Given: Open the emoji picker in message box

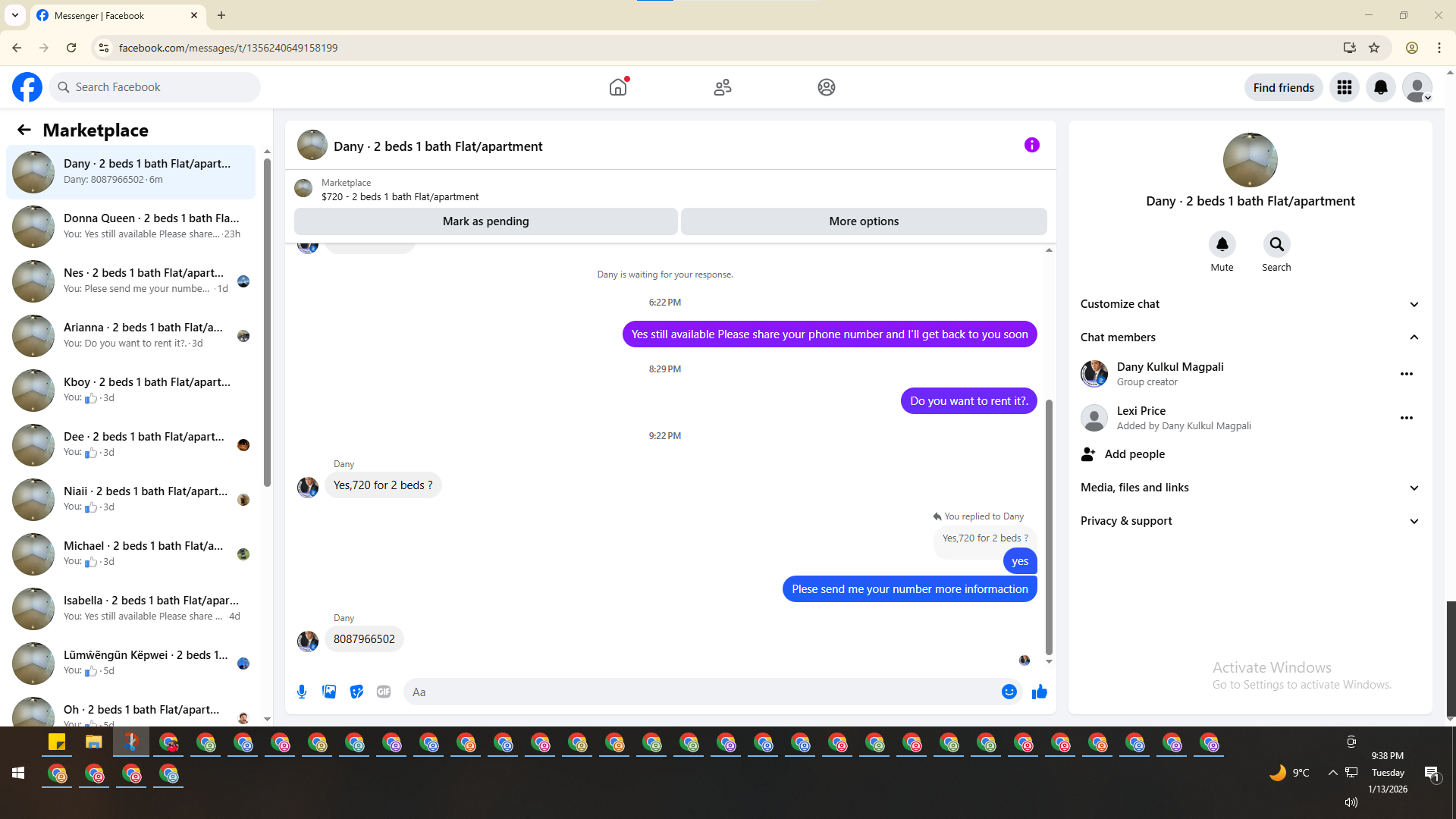Looking at the screenshot, I should tap(1009, 692).
